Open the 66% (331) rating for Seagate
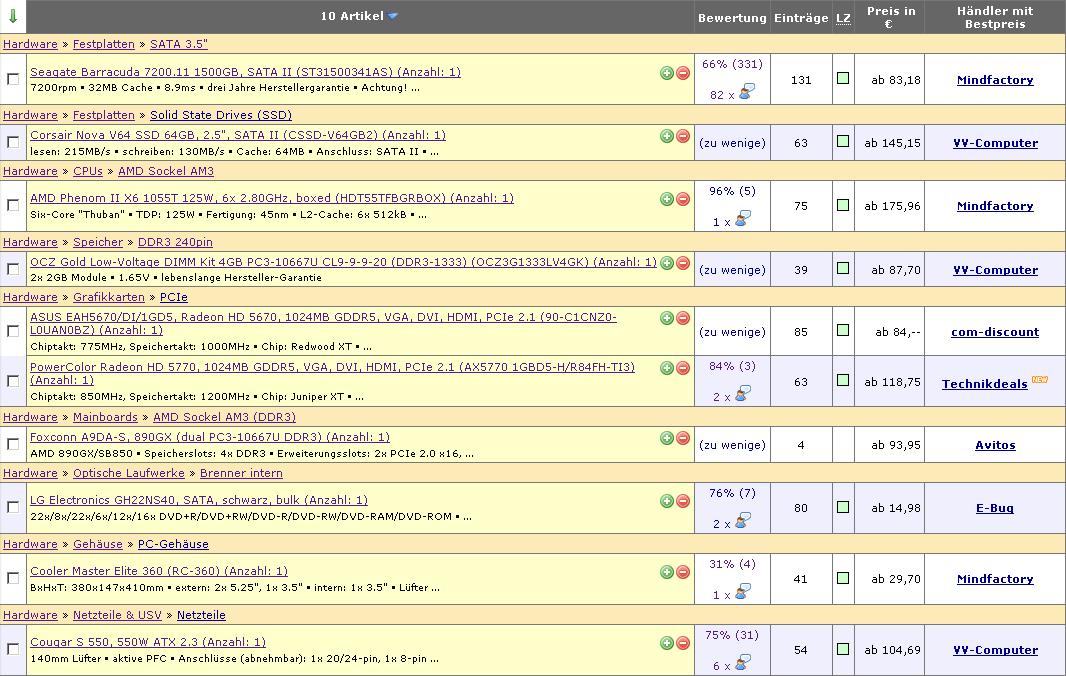 click(x=732, y=64)
